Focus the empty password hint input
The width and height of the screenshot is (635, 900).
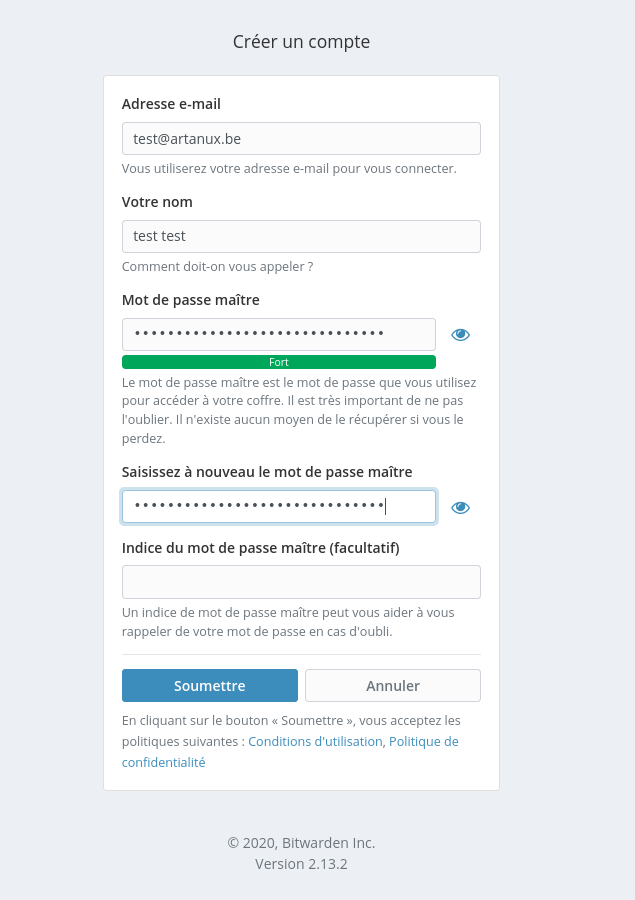tap(301, 582)
